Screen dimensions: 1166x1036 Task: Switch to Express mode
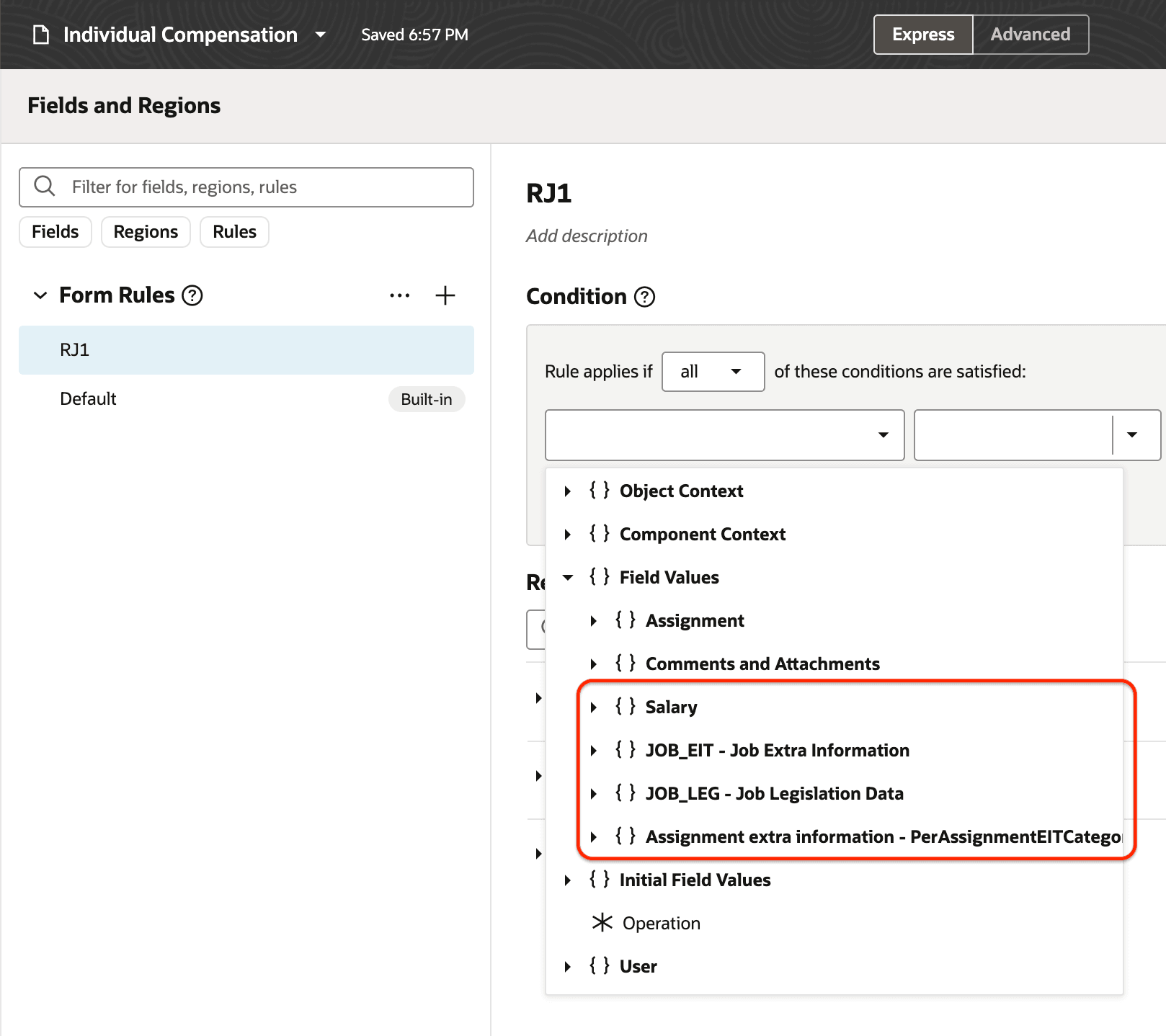923,35
